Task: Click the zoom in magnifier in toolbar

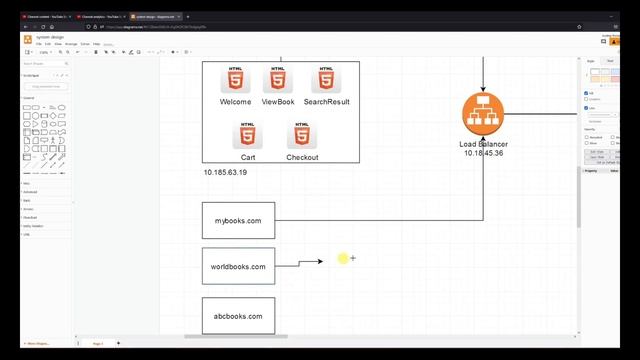Action: [60, 52]
